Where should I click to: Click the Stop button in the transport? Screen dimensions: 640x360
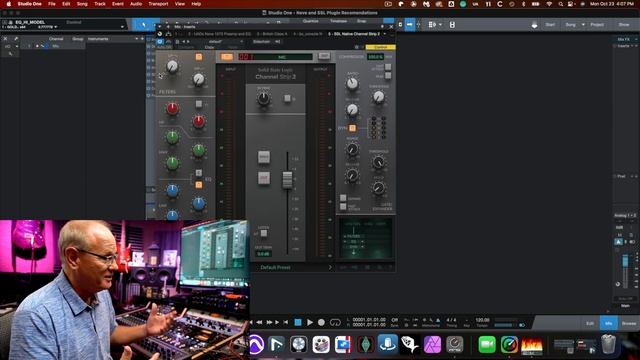click(x=298, y=322)
